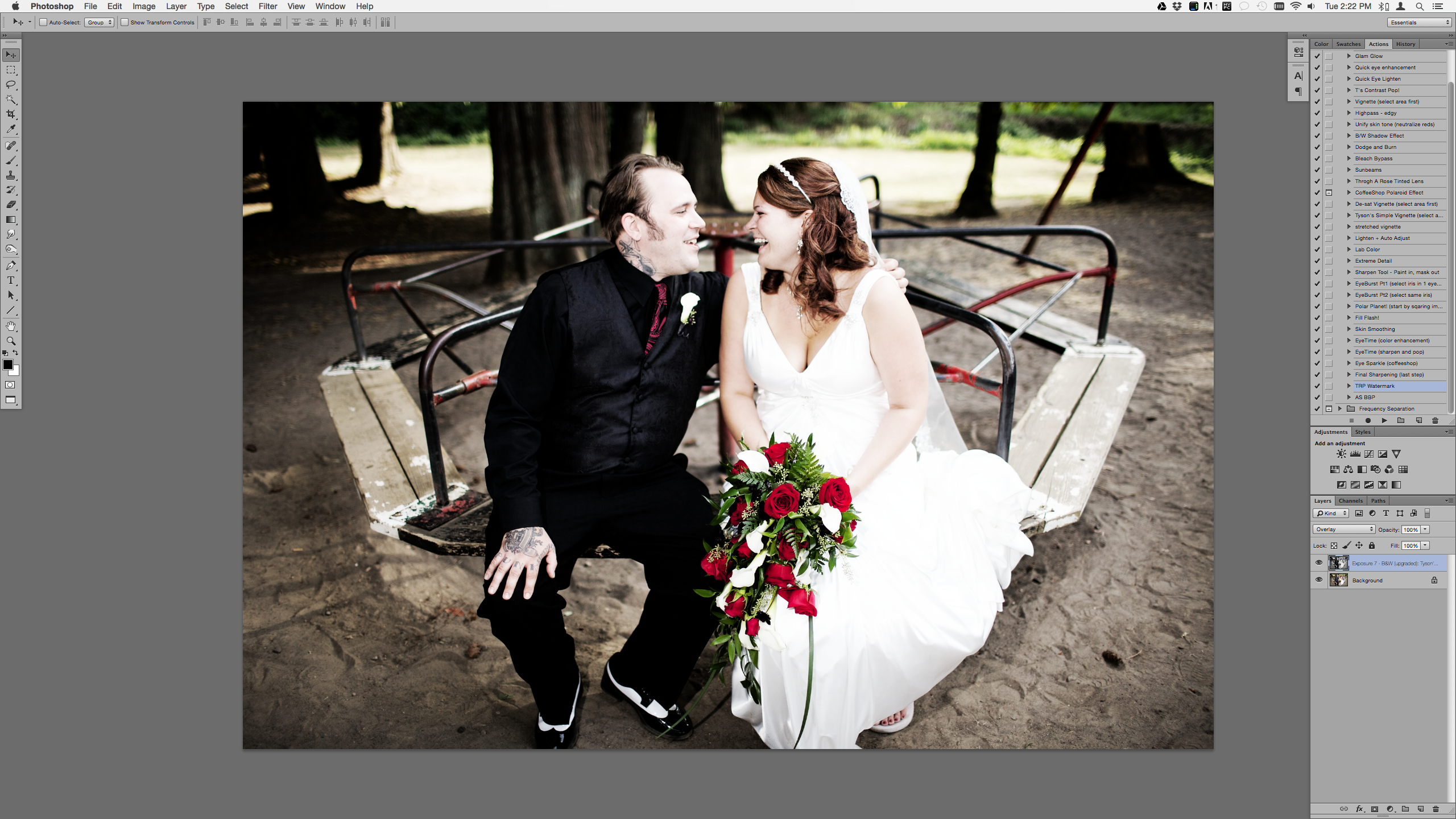This screenshot has width=1456, height=819.
Task: Delete layer using trash icon
Action: [1436, 809]
